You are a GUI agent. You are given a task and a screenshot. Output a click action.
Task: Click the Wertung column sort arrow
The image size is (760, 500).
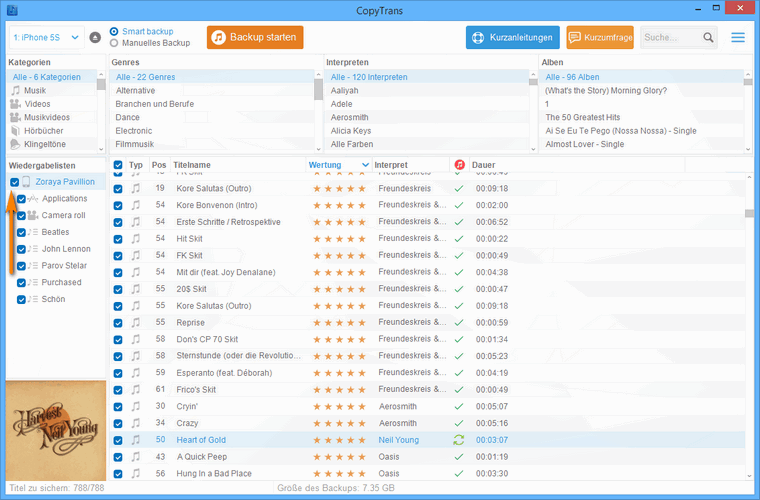(365, 165)
